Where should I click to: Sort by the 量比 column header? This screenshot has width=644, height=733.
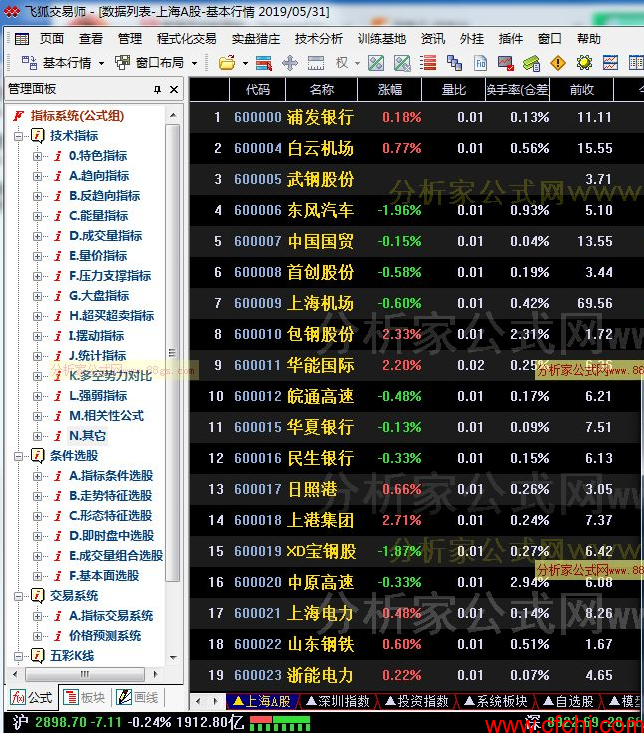454,90
